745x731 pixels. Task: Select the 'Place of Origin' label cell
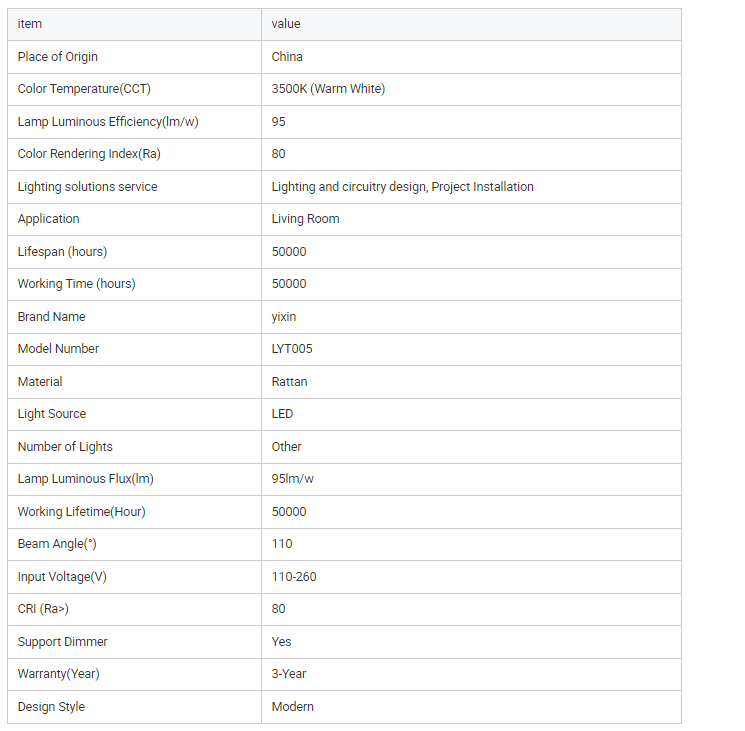(58, 57)
